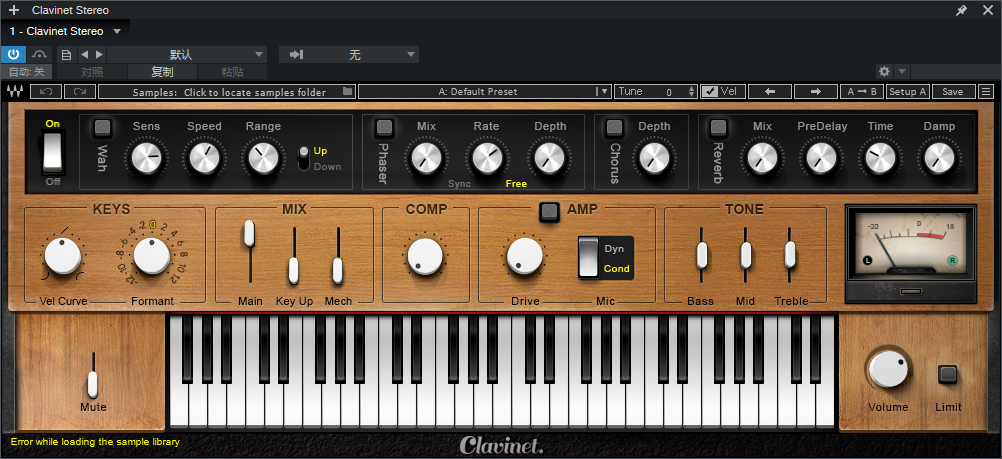
Task: Click the Tune value stepper arrows
Action: [691, 91]
